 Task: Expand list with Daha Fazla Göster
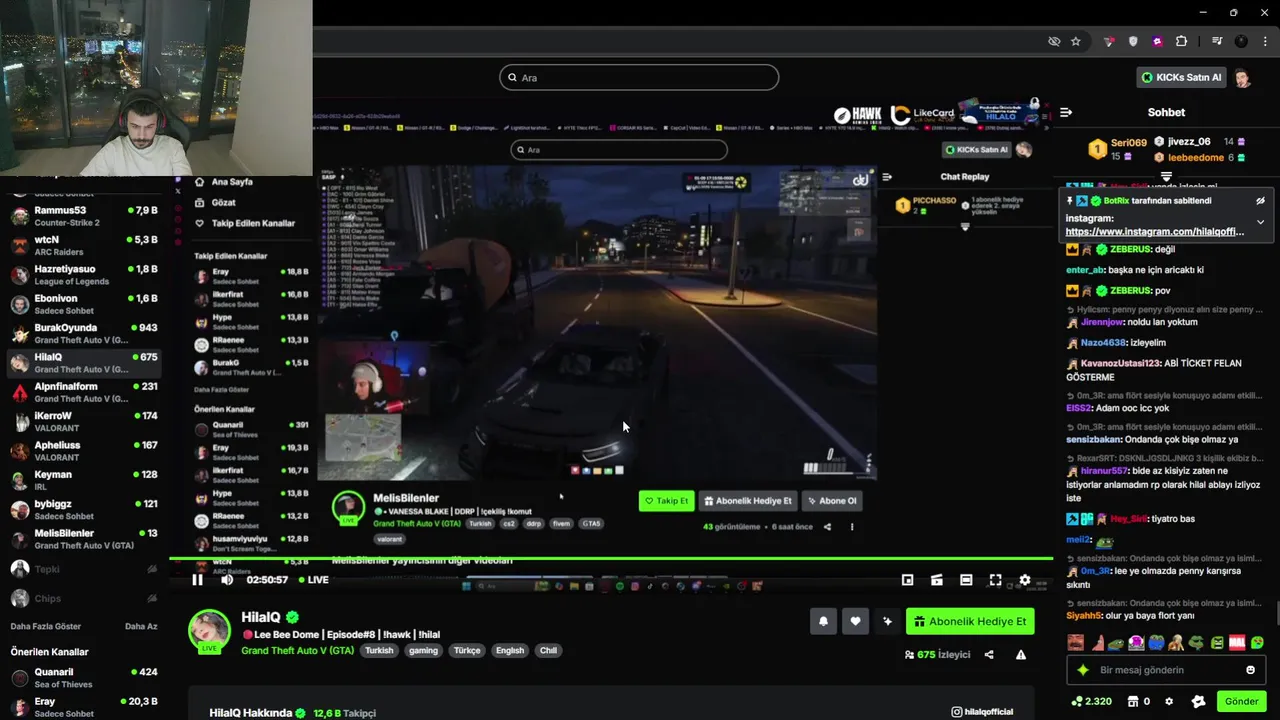pos(46,626)
